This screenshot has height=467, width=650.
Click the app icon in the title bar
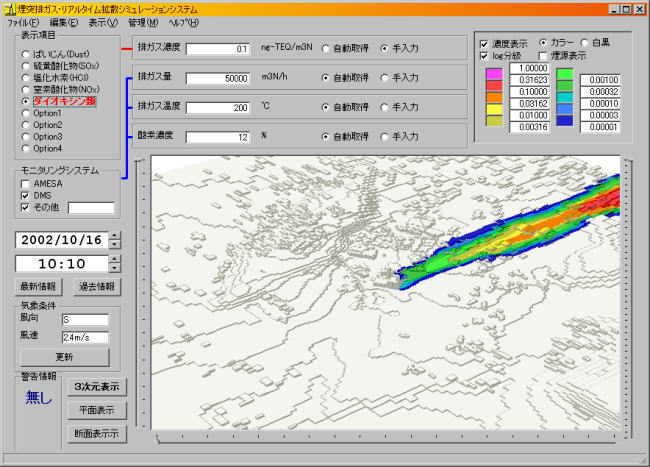(9, 8)
